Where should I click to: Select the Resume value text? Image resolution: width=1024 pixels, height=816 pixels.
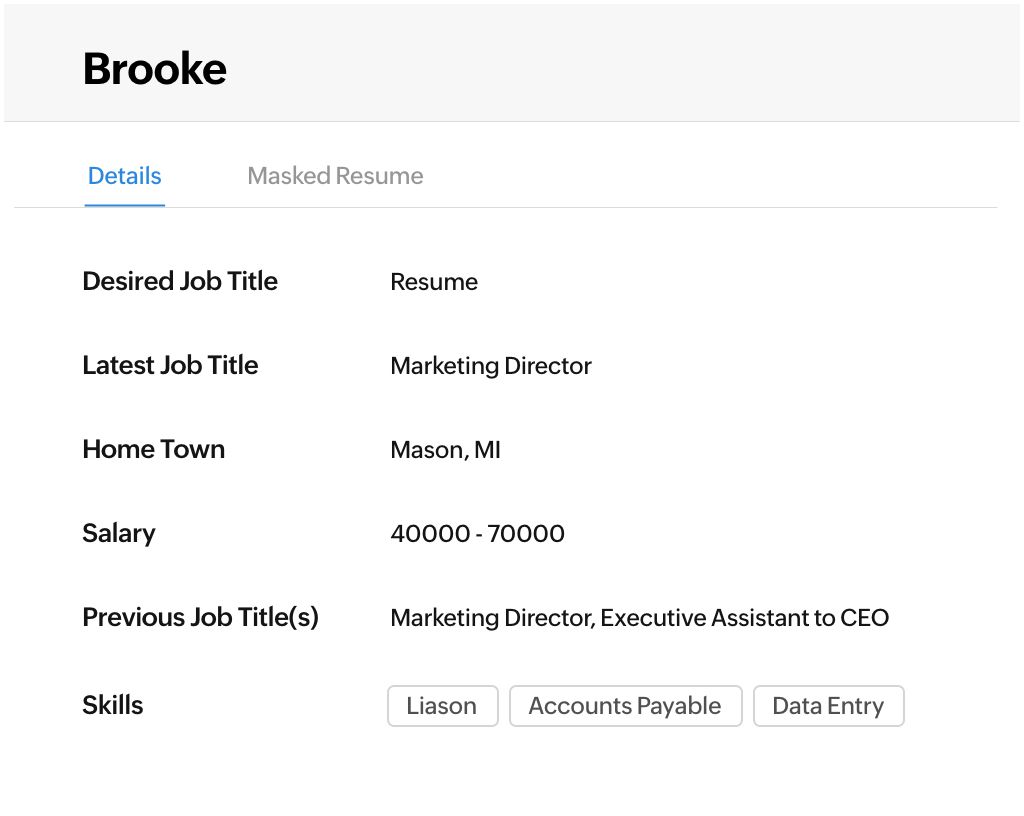[x=434, y=282]
